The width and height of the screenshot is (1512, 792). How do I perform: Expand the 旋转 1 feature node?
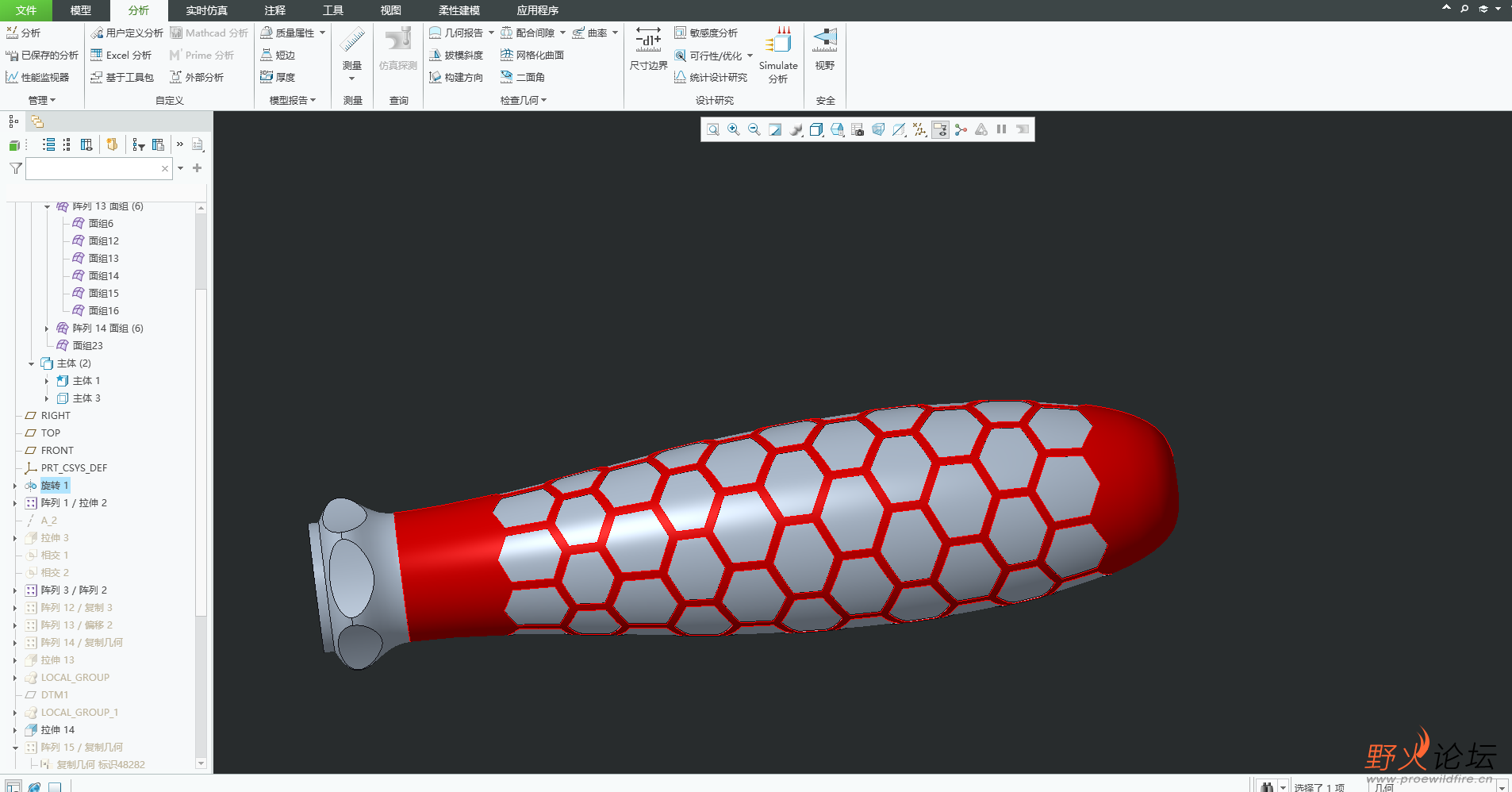tap(15, 486)
